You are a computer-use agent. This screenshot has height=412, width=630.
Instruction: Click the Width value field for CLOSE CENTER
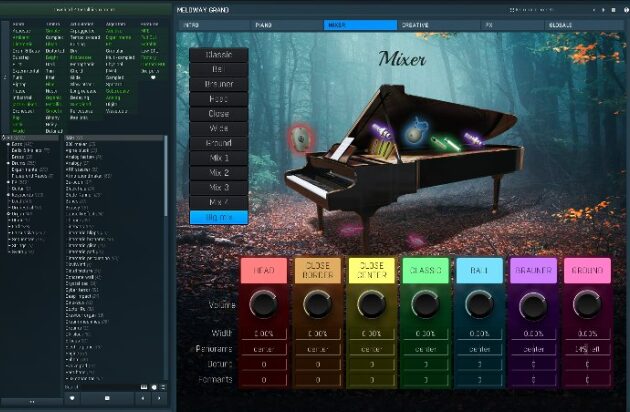pos(371,334)
